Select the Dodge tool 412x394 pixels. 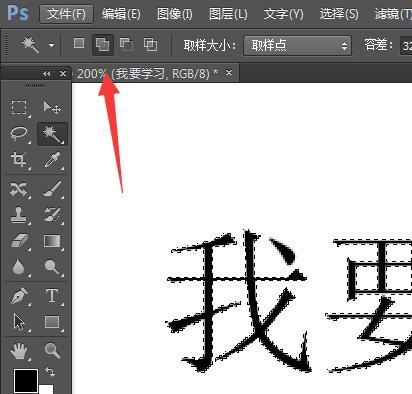(x=52, y=267)
